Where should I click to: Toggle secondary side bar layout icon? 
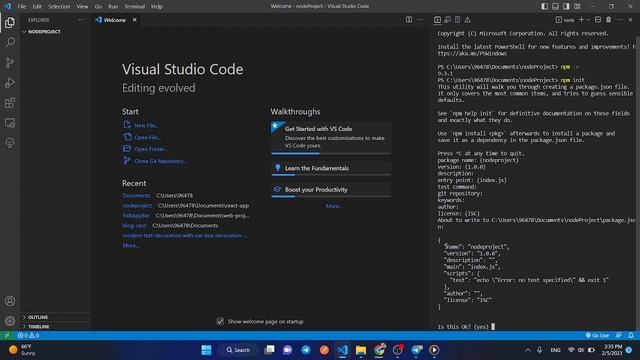coord(566,7)
